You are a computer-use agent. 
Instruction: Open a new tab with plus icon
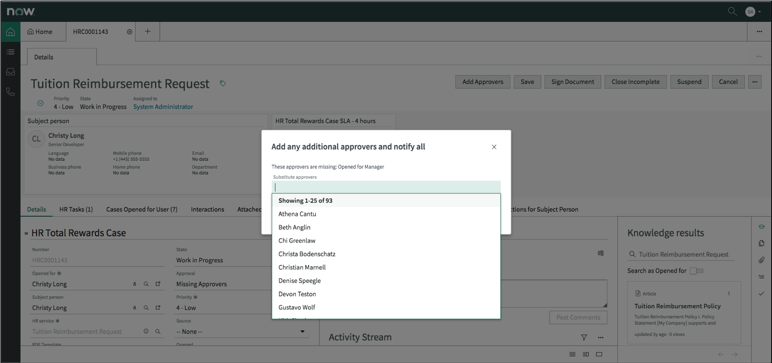(x=147, y=32)
